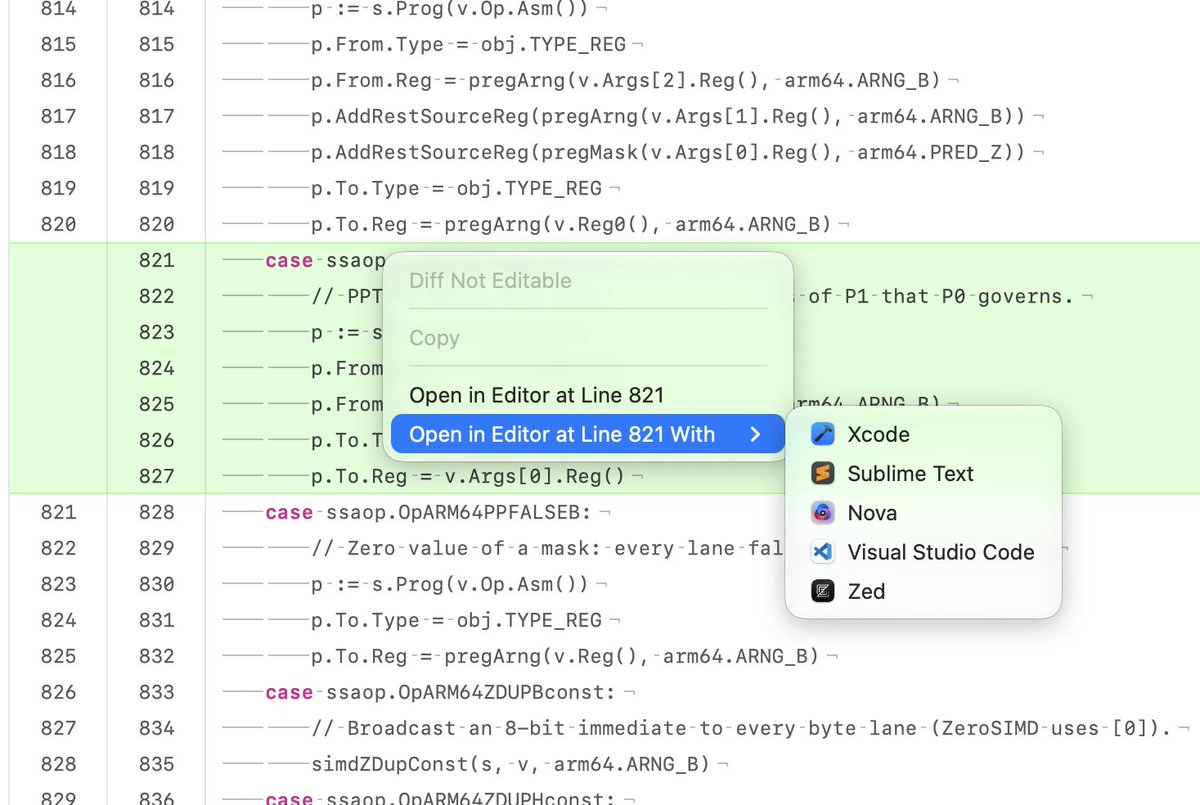Image resolution: width=1200 pixels, height=805 pixels.
Task: Click line number 833 in the gutter
Action: coord(157,692)
